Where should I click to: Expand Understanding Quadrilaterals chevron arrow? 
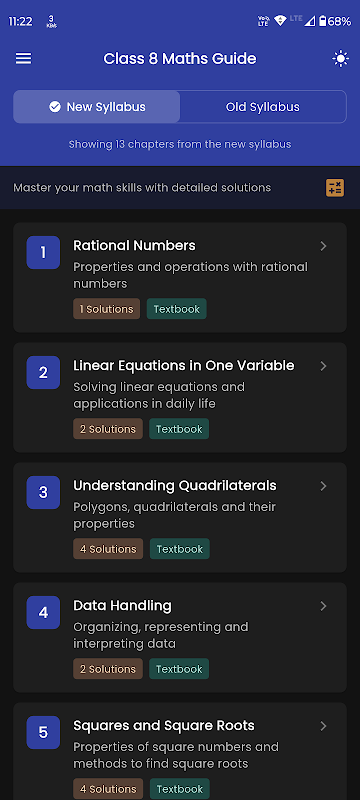[323, 486]
